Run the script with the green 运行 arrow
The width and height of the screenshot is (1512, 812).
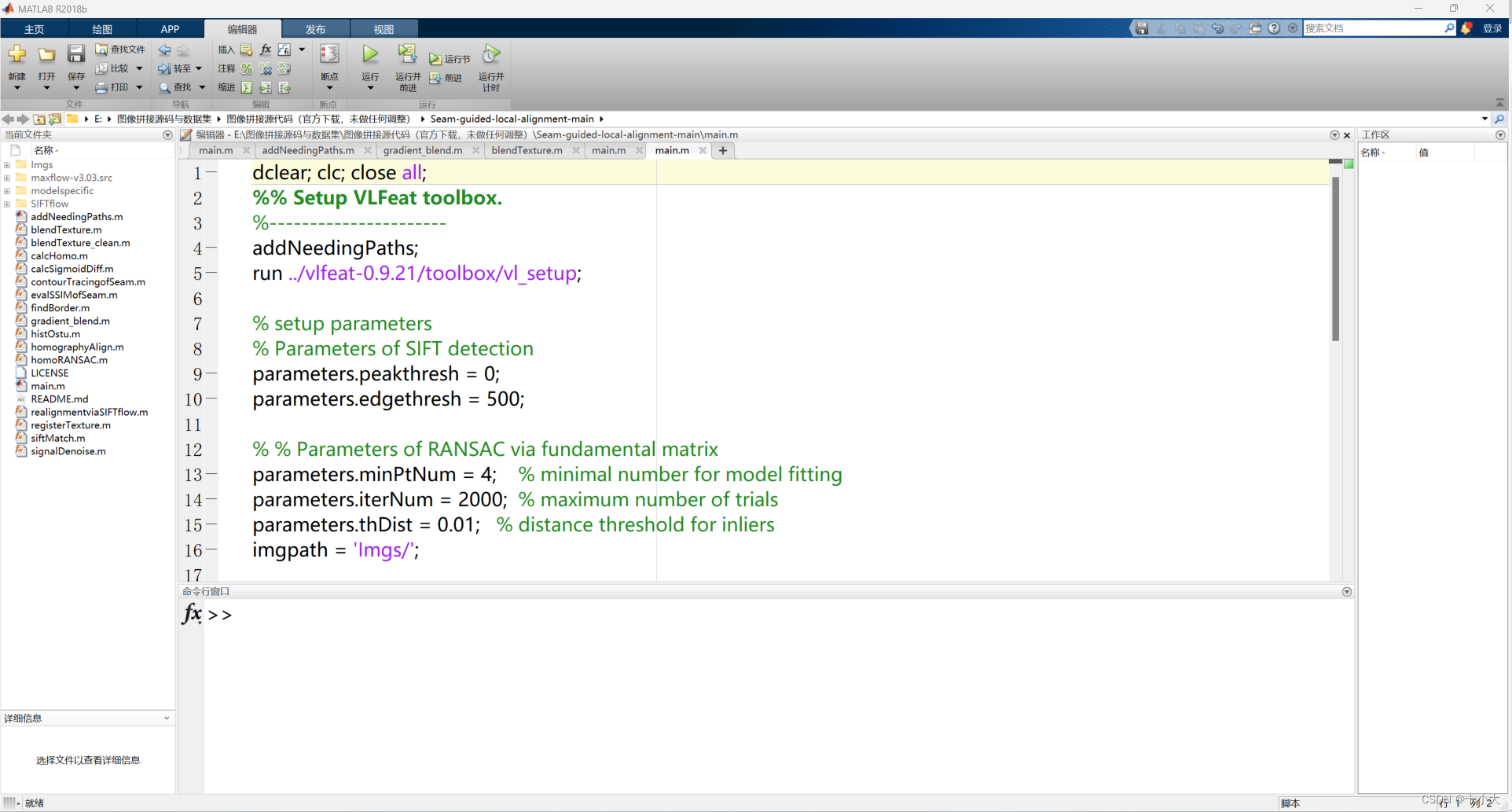[370, 54]
